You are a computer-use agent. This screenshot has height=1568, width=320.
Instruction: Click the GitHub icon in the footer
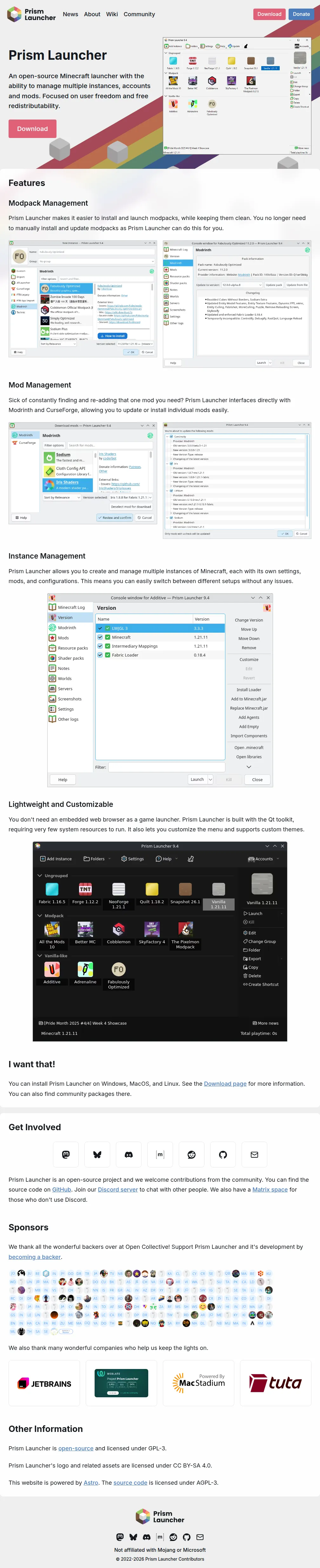pyautogui.click(x=187, y=1537)
